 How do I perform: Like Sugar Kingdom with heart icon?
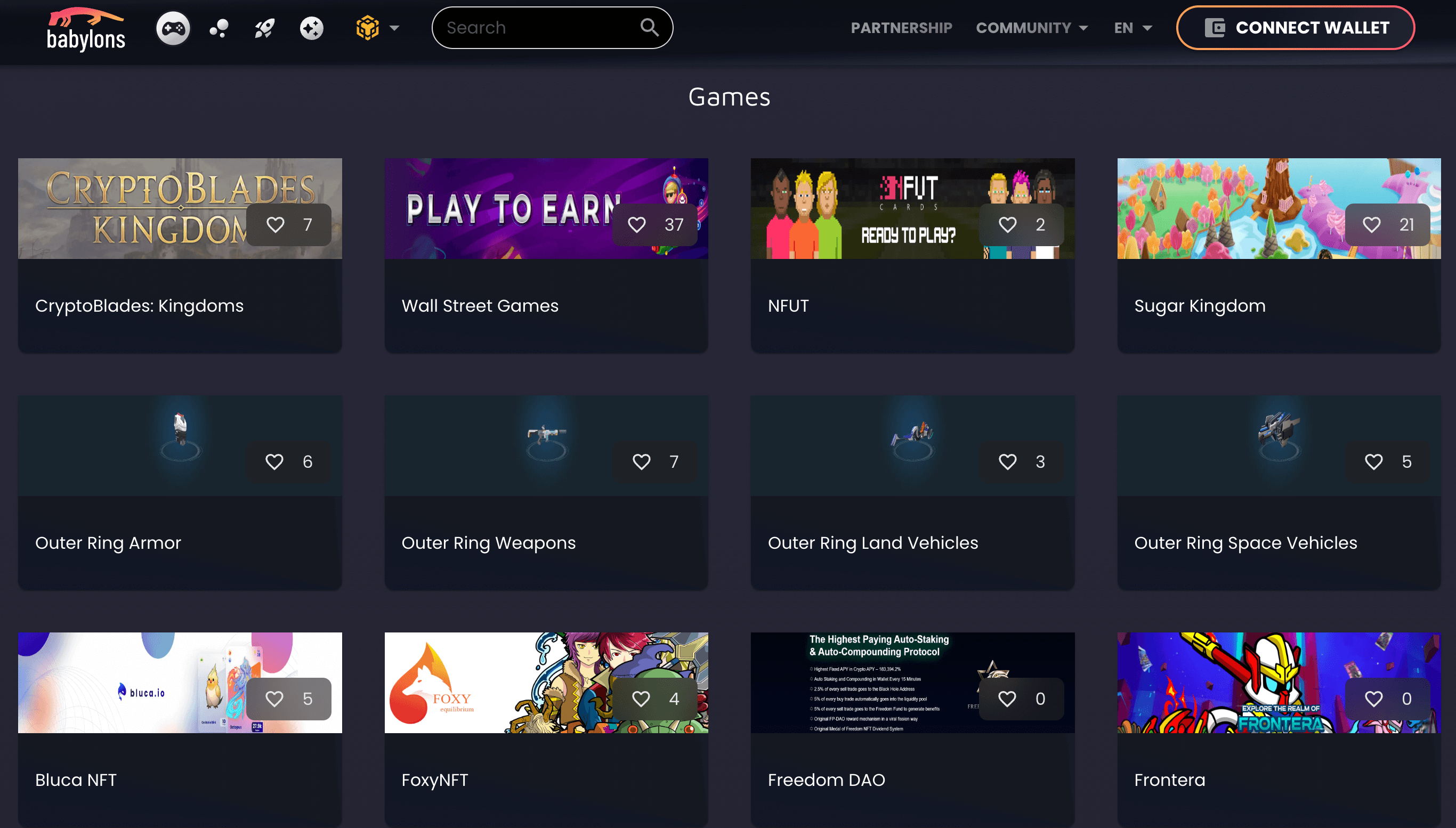tap(1371, 225)
